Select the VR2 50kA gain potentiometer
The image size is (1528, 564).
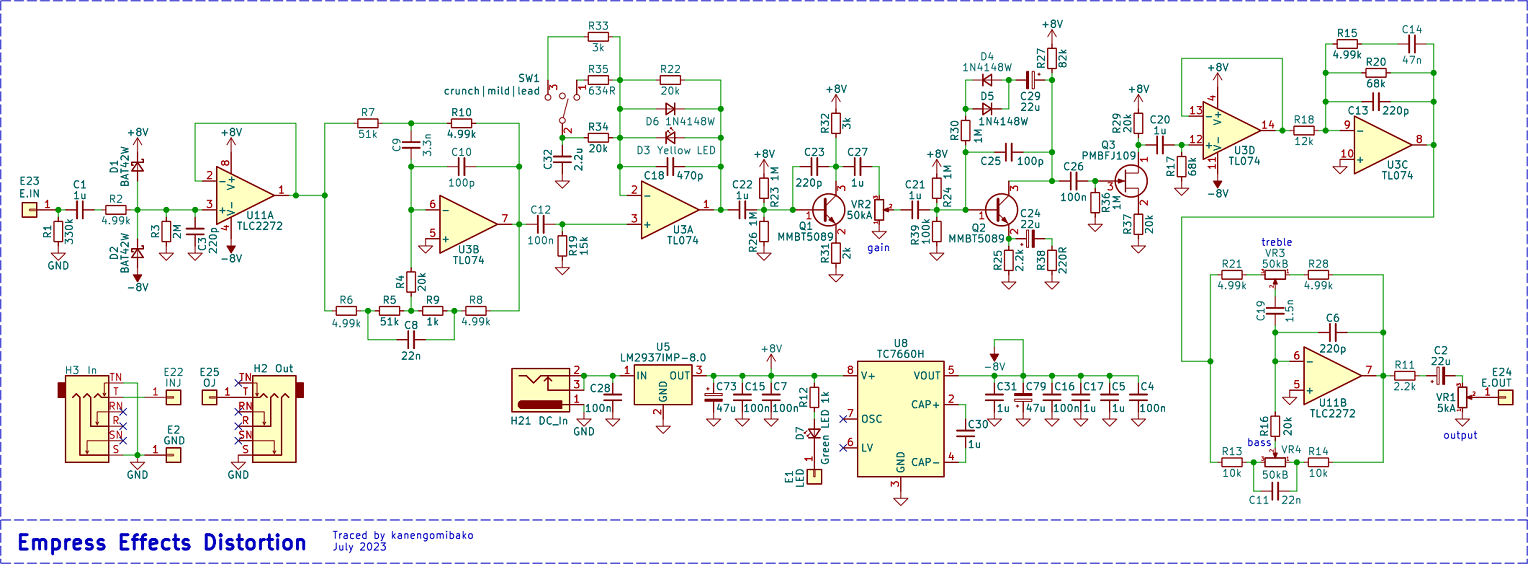(x=880, y=211)
